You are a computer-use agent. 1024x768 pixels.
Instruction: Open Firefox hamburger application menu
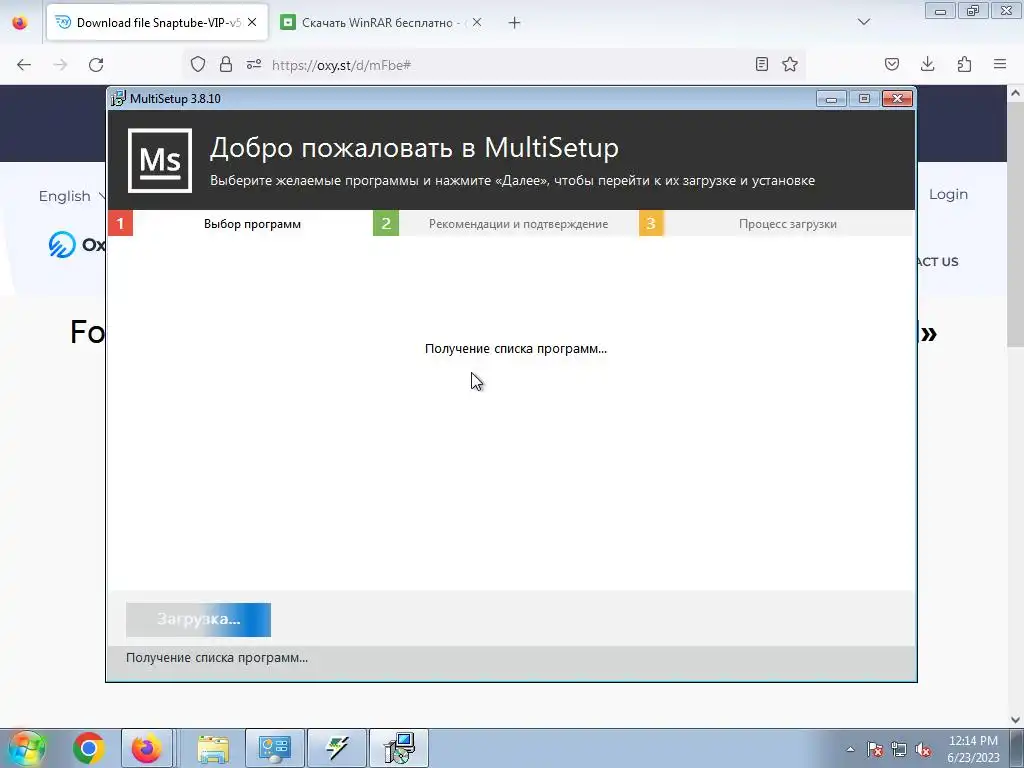coord(1000,64)
